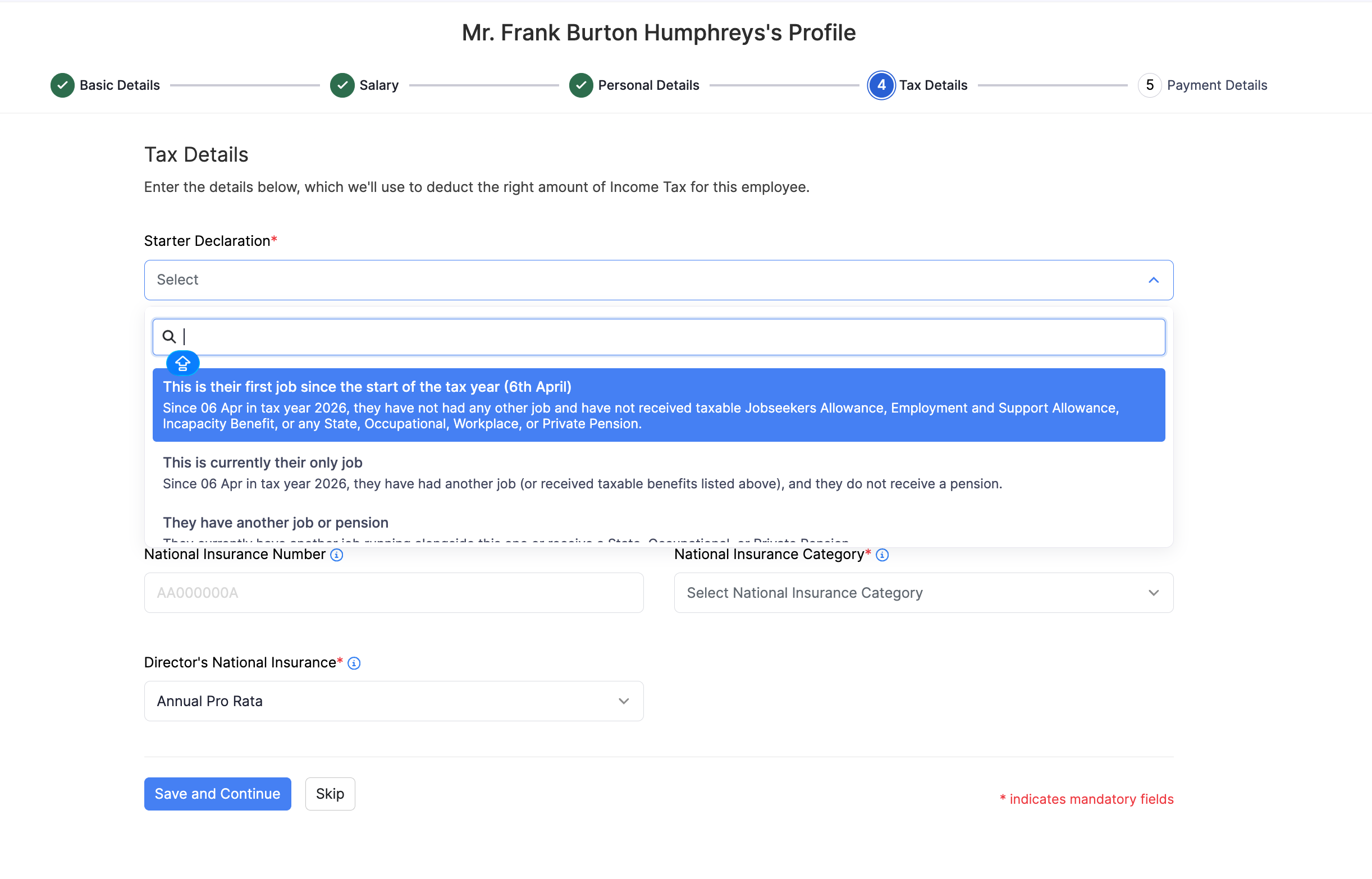The width and height of the screenshot is (1372, 879).
Task: Click the Director's National Insurance label
Action: pos(244,663)
